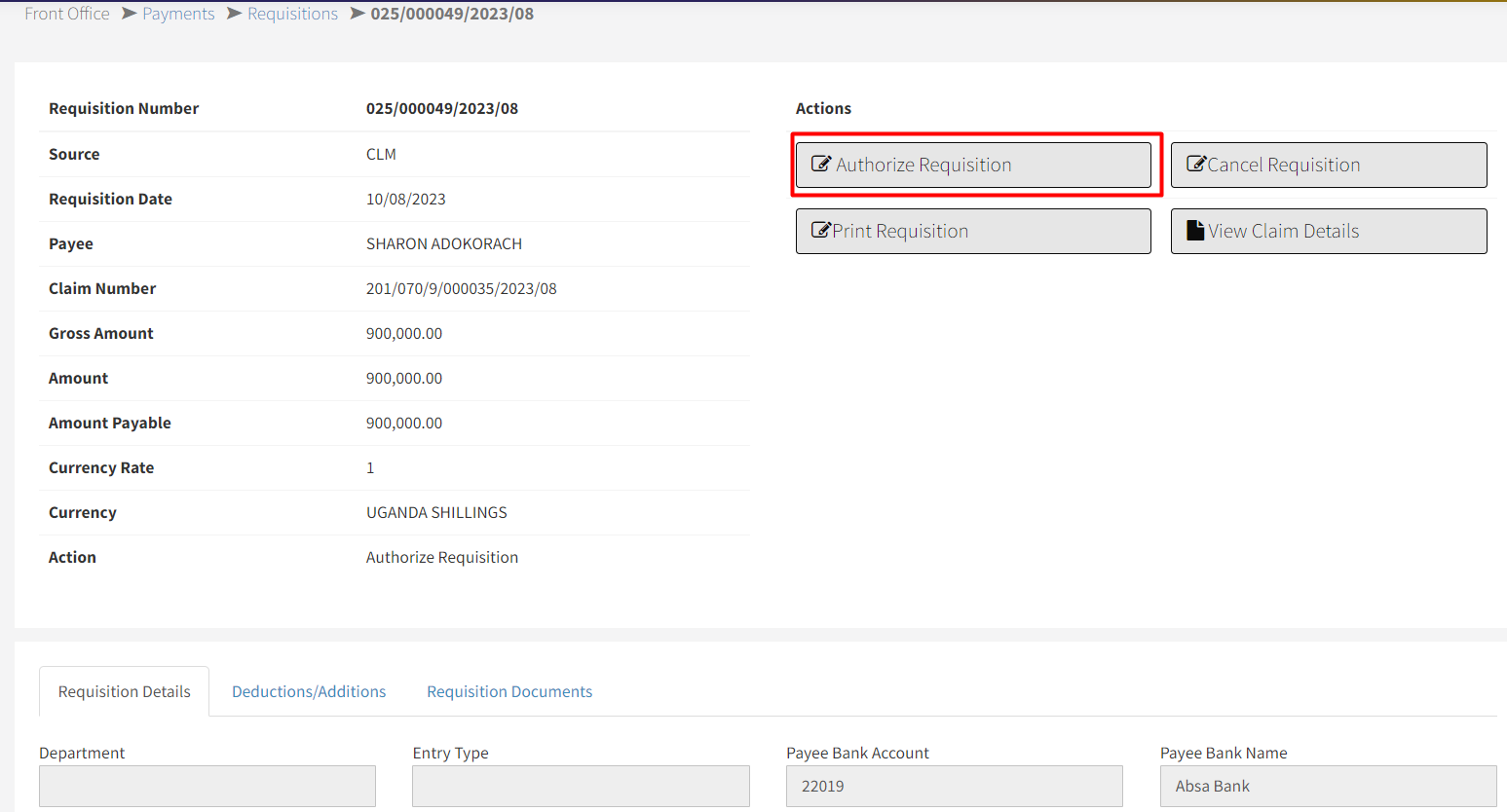Click the payee name SHARON ADOKORACH

(x=444, y=243)
